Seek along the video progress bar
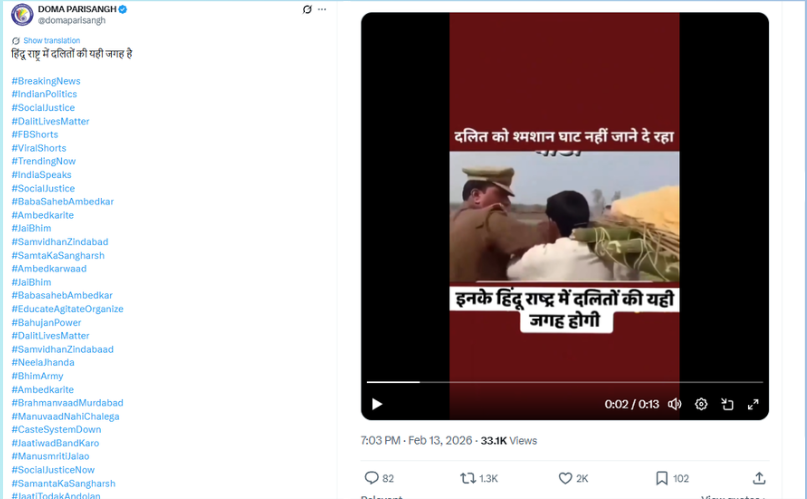The height and width of the screenshot is (499, 807). (565, 382)
